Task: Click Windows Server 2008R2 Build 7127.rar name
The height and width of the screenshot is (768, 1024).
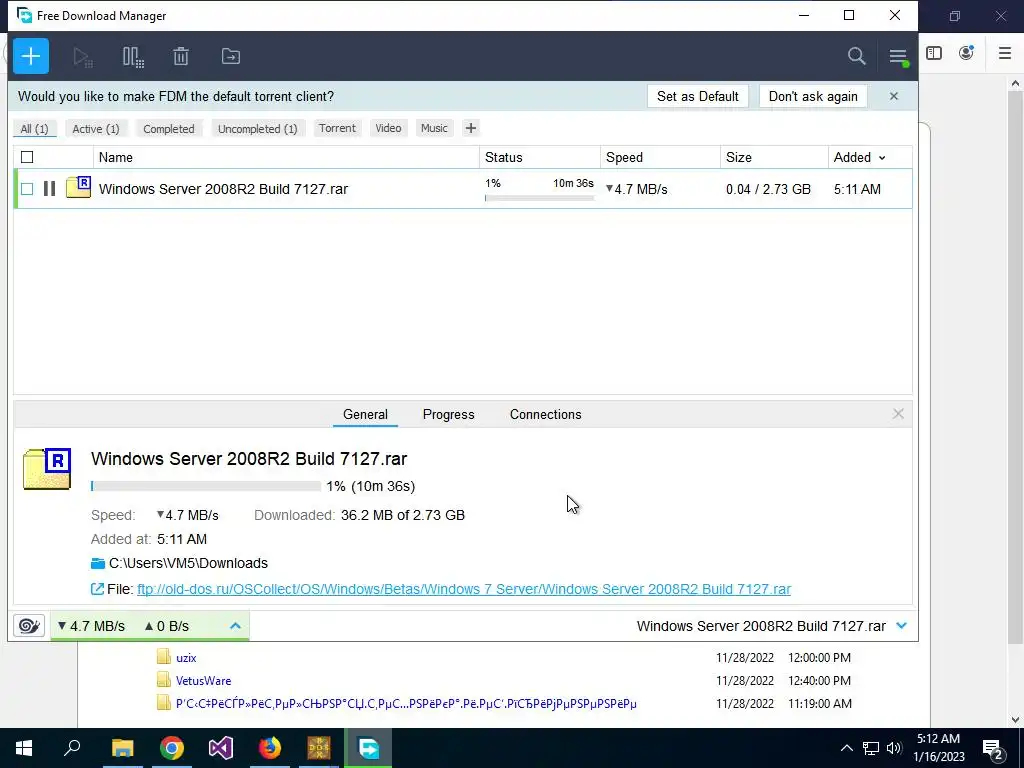Action: coord(223,189)
